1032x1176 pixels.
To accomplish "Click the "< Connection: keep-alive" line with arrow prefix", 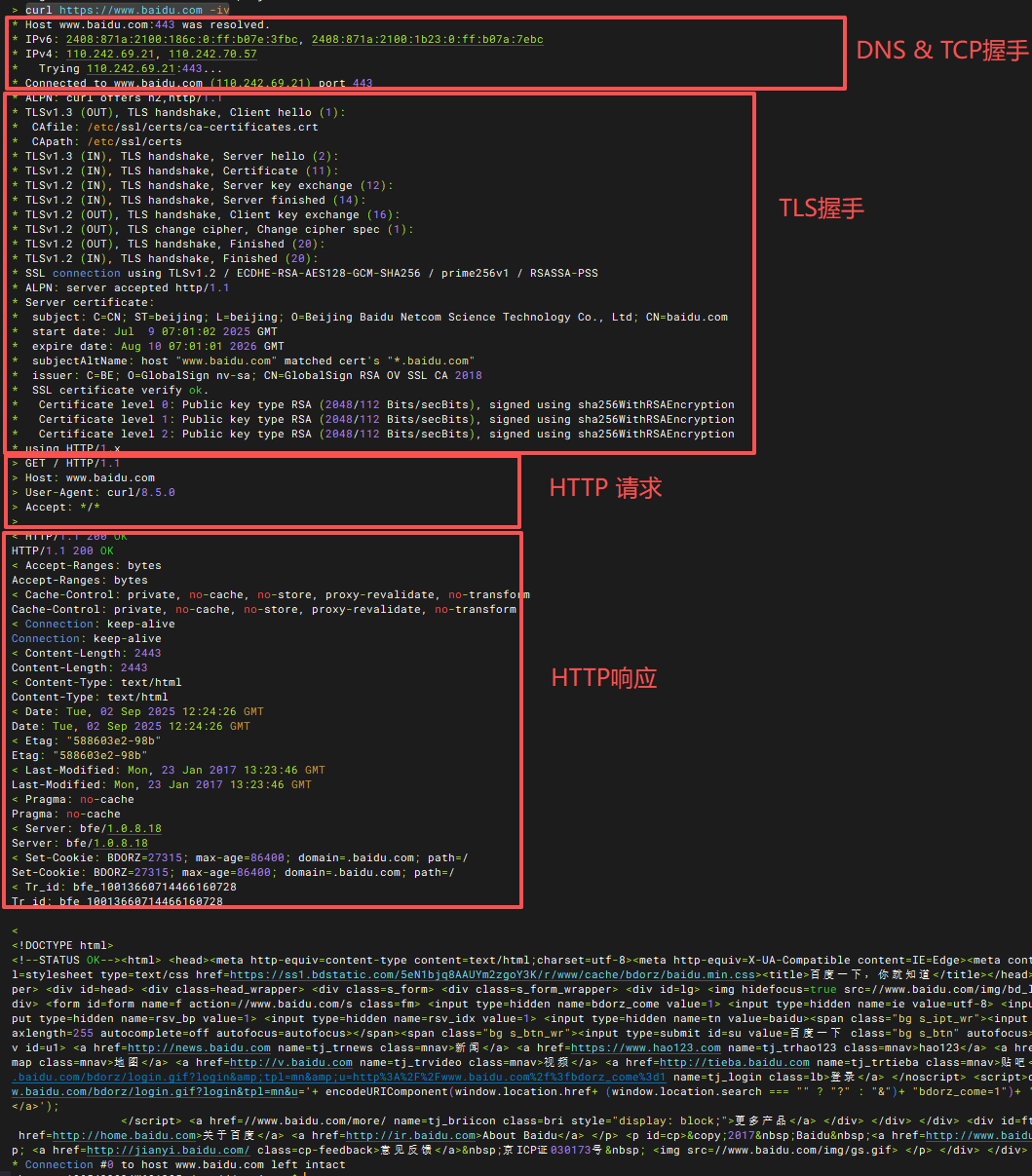I will coord(94,624).
